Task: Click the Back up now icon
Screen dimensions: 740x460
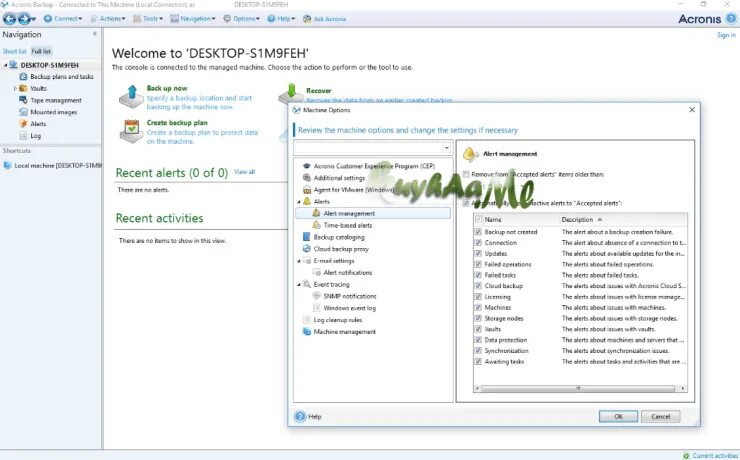Action: 131,96
